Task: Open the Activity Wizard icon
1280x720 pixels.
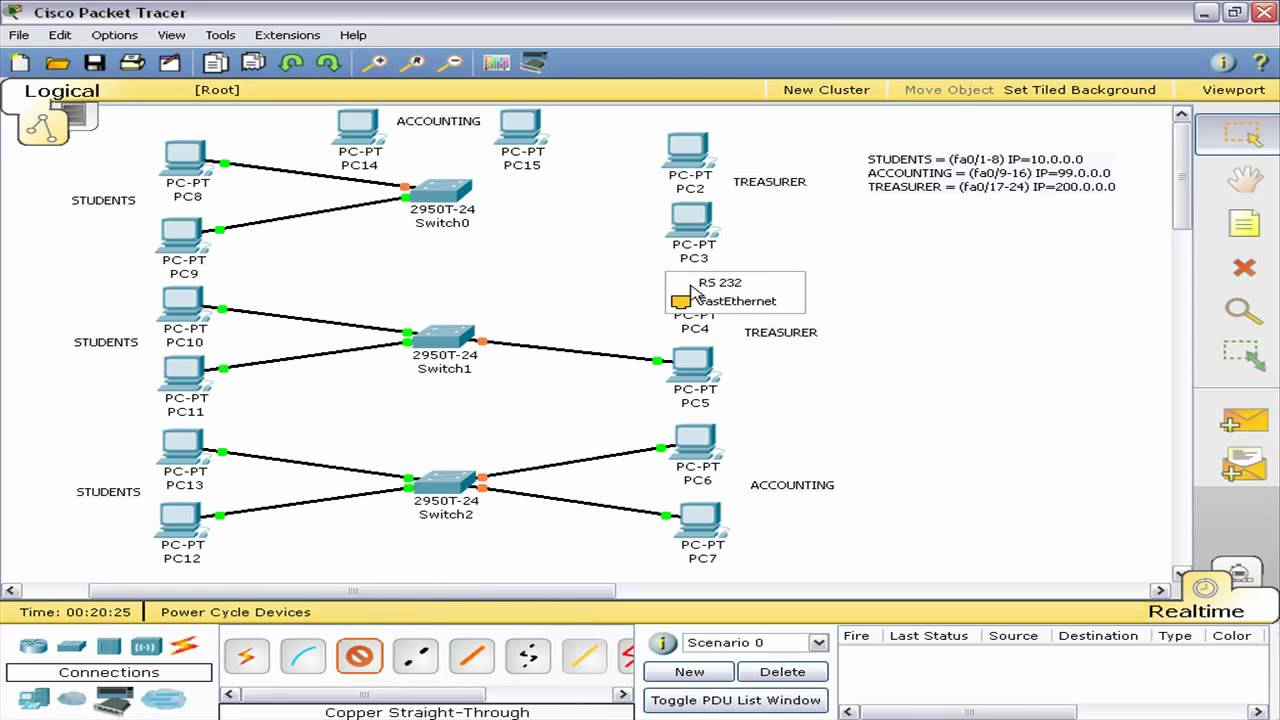Action: pyautogui.click(x=170, y=63)
